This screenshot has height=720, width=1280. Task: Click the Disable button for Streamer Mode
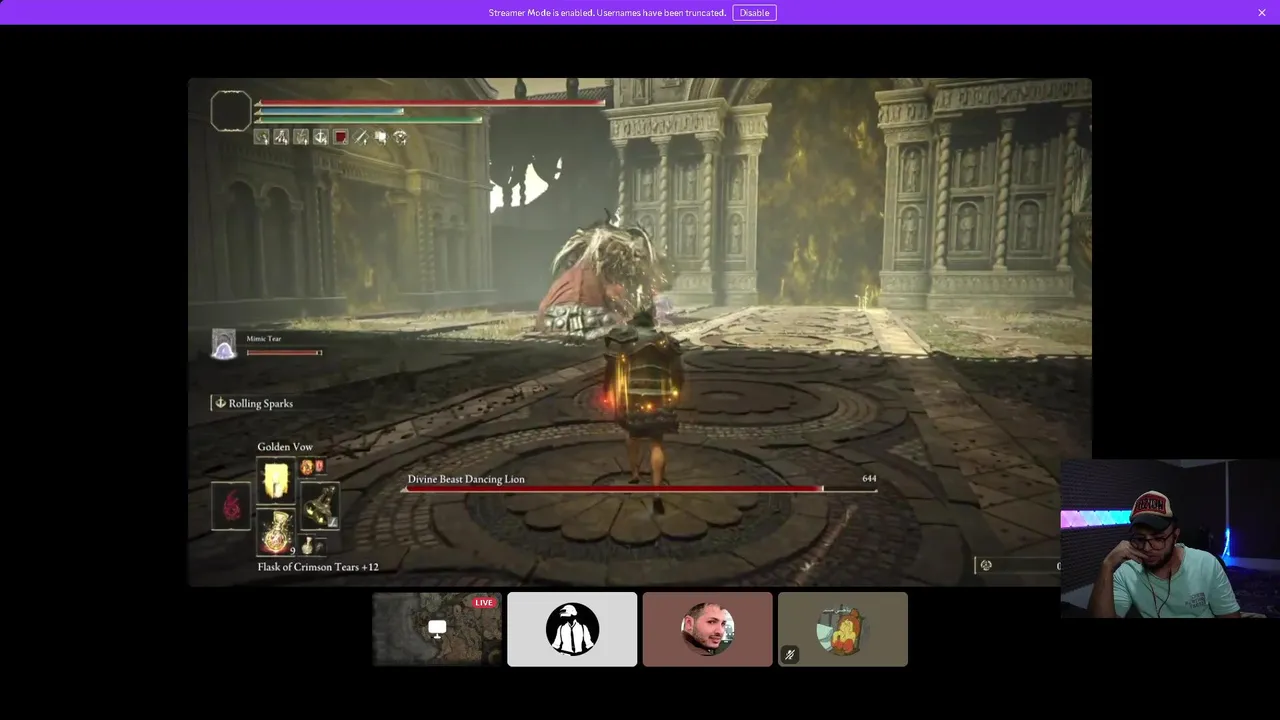tap(754, 13)
